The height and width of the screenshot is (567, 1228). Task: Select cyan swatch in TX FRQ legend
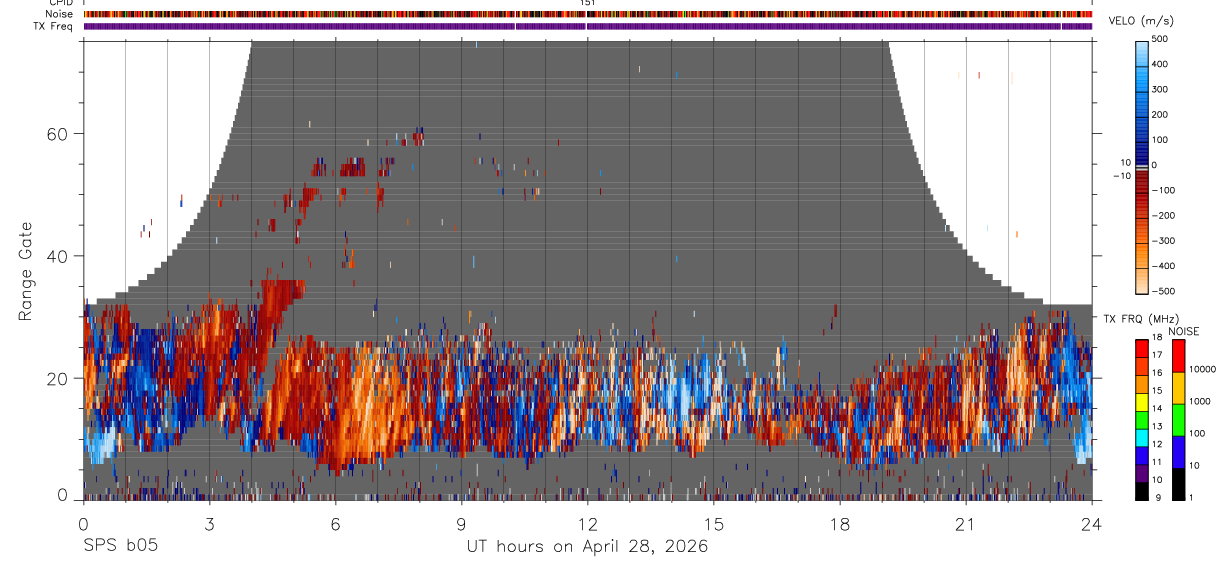click(1142, 438)
